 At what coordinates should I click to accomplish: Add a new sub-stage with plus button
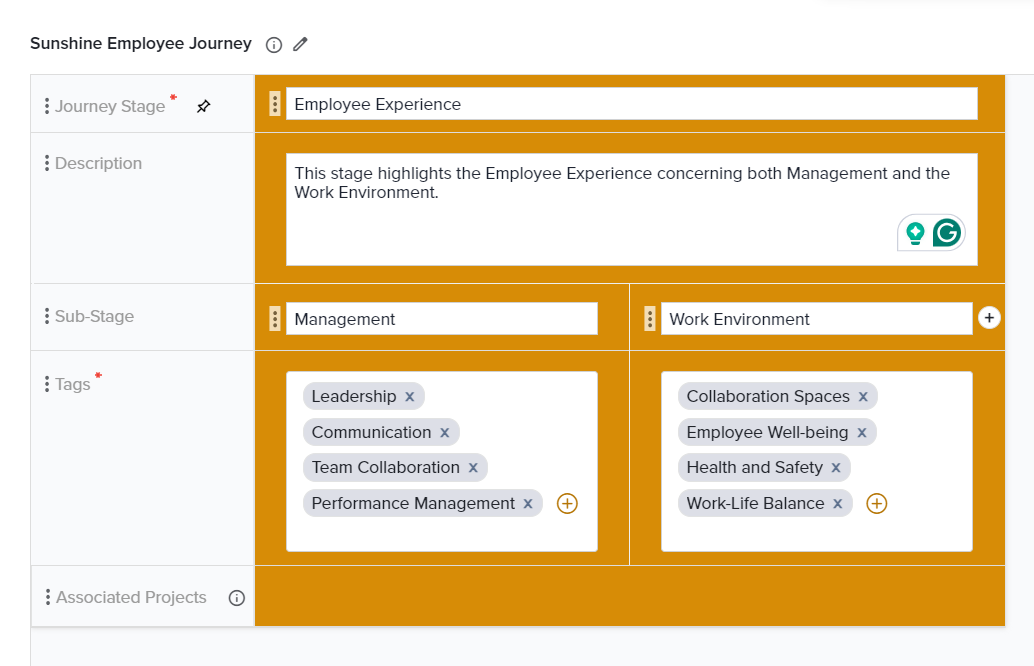(989, 317)
